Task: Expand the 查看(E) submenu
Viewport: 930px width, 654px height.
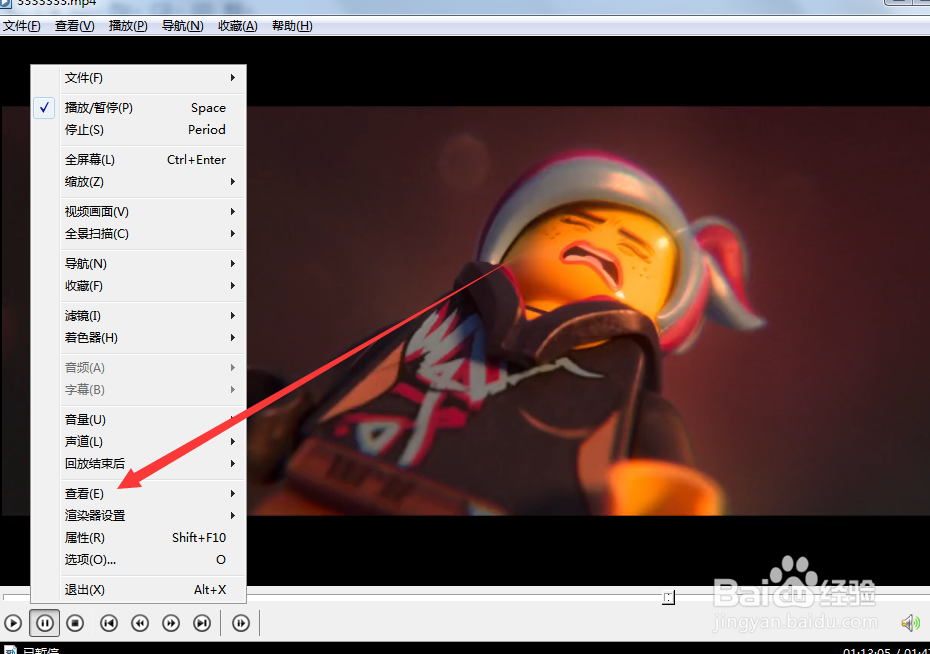Action: [139, 494]
